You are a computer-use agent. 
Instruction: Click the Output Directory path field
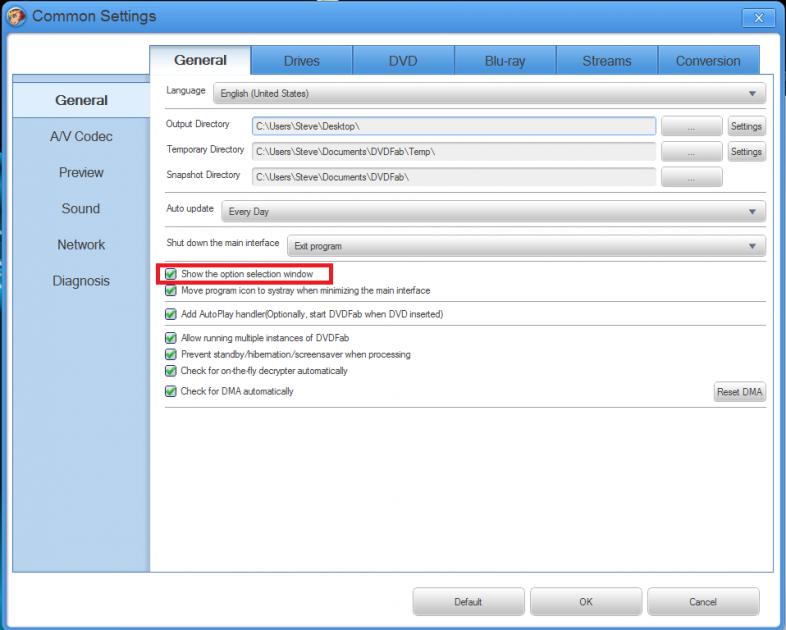(x=454, y=126)
